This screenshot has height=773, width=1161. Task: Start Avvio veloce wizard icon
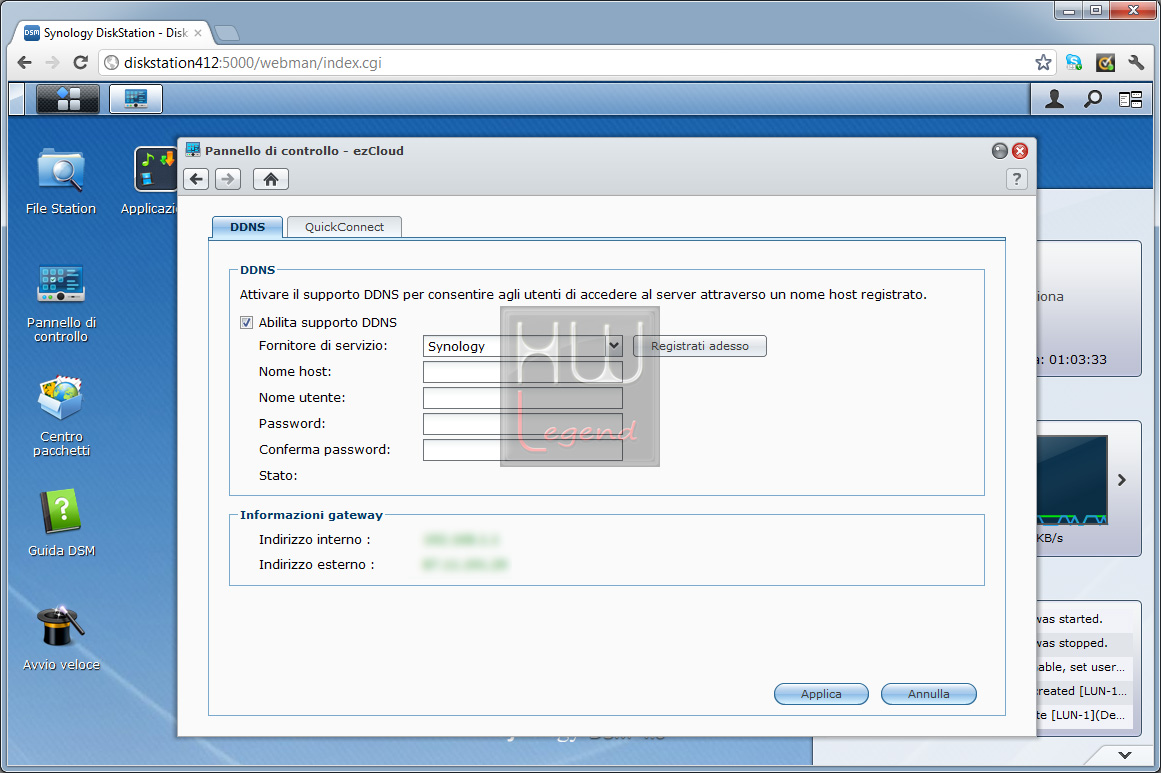click(x=61, y=638)
